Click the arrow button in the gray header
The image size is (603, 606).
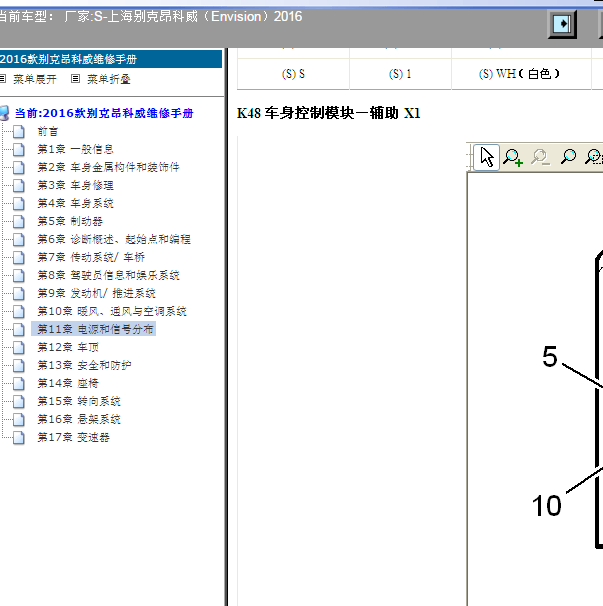[x=562, y=24]
